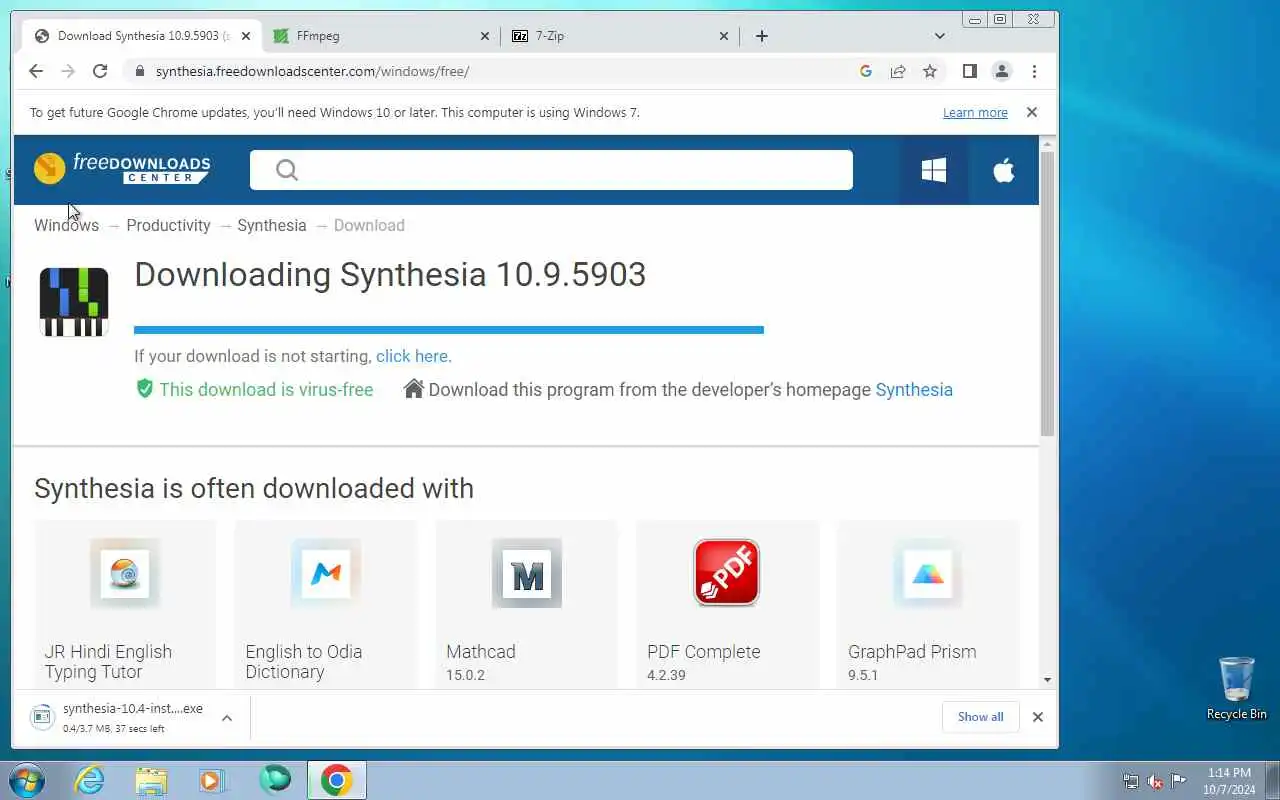The width and height of the screenshot is (1280, 800).
Task: Open the Windows Start button
Action: pos(27,780)
